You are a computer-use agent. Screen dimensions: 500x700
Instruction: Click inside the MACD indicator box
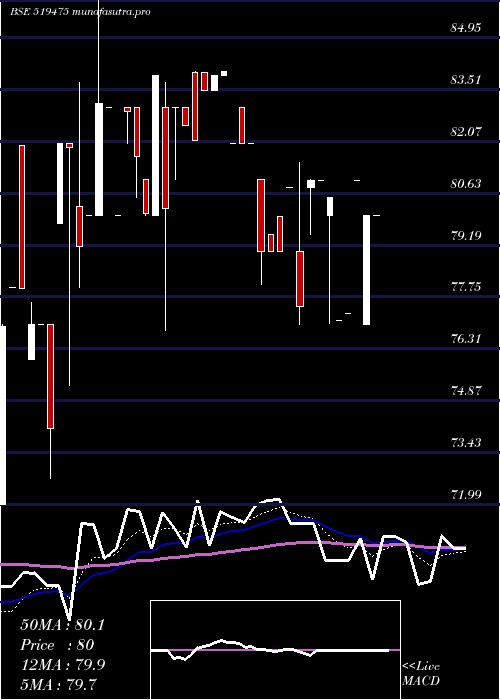tap(275, 650)
